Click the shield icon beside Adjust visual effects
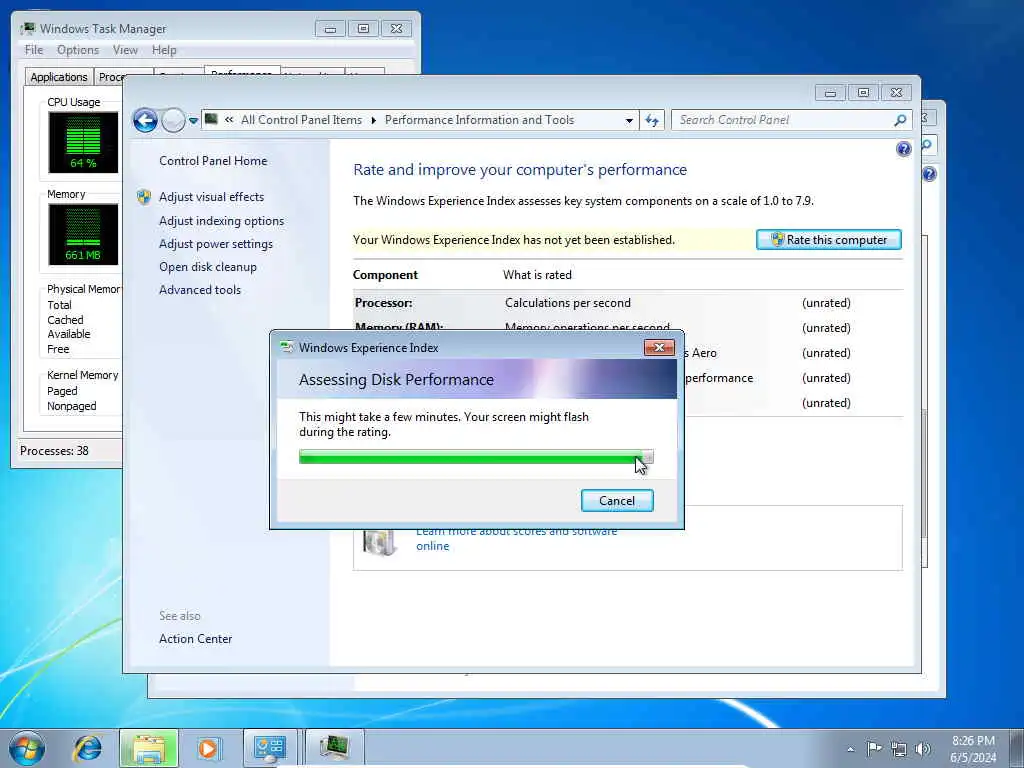The height and width of the screenshot is (768, 1024). (x=144, y=197)
